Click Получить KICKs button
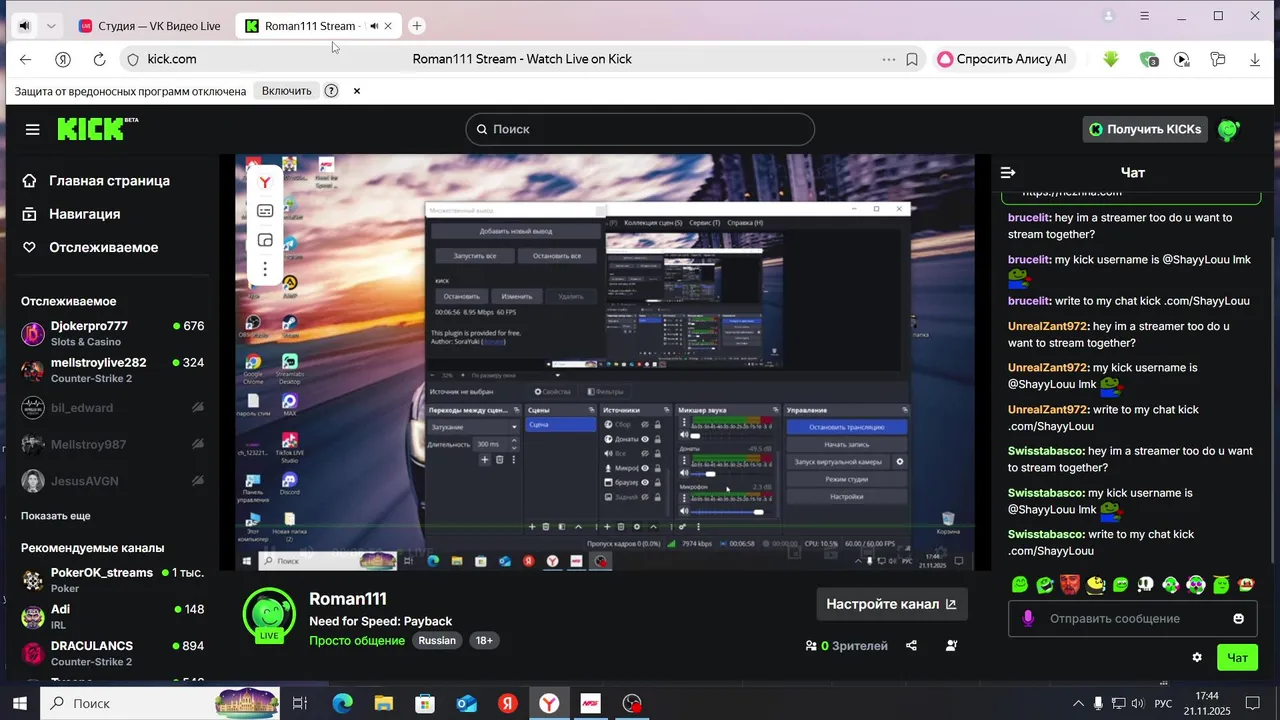Screen dimensions: 1280x720 tap(1145, 129)
